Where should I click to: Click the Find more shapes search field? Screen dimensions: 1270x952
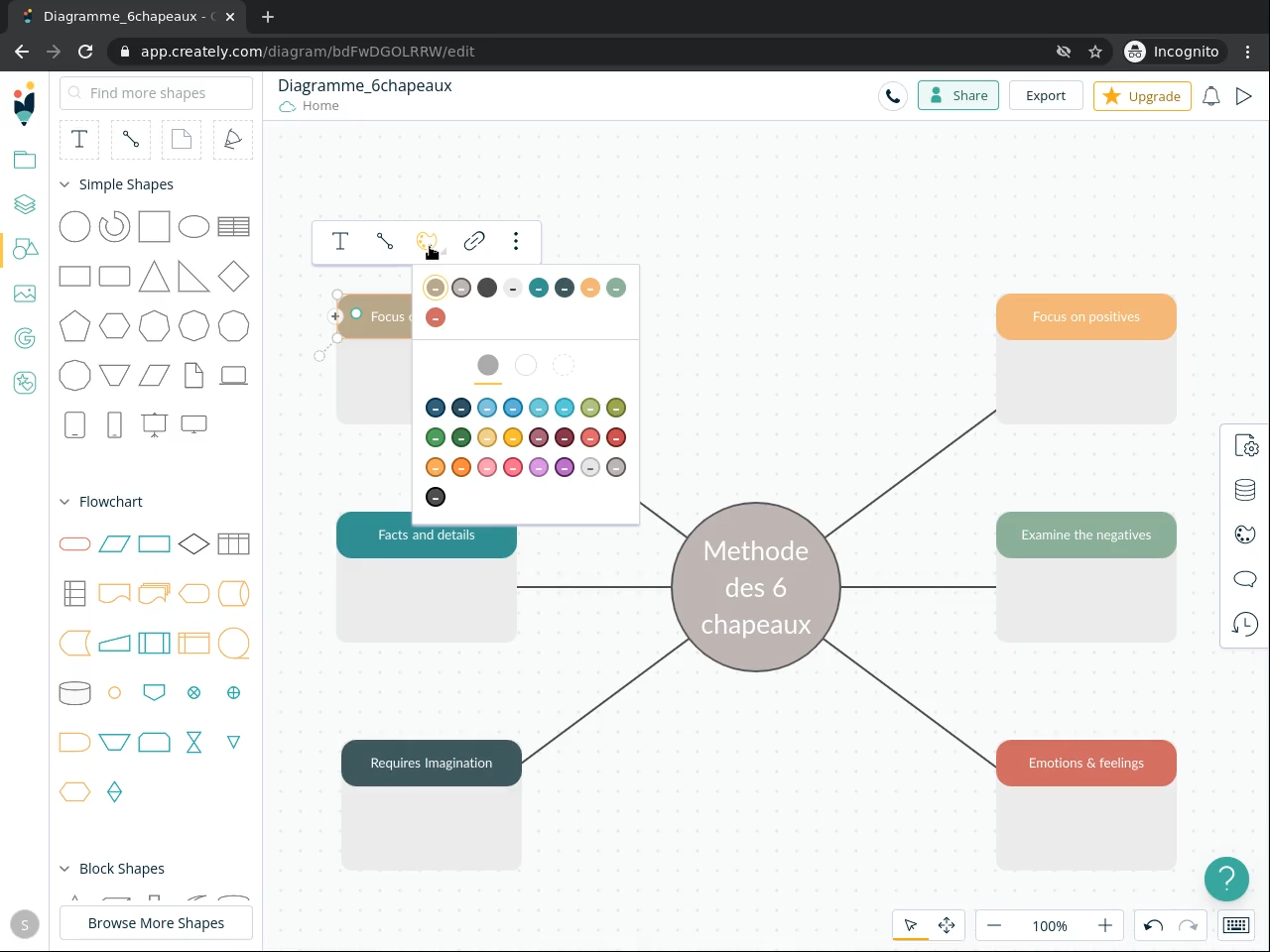(157, 93)
